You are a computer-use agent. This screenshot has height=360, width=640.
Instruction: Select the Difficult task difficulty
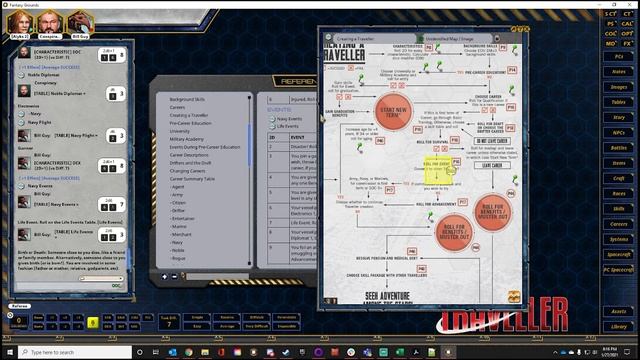pyautogui.click(x=257, y=318)
